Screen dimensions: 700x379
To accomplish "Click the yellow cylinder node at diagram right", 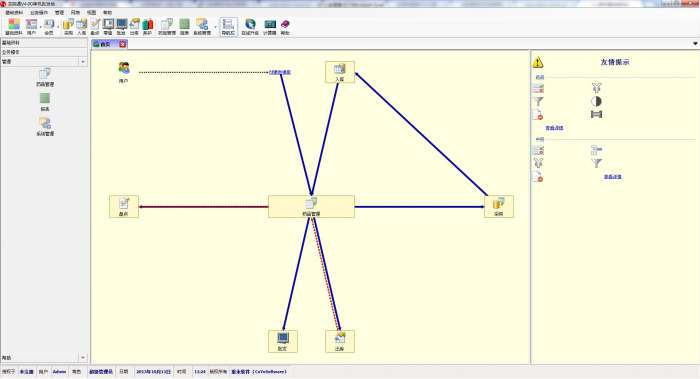I will pos(499,207).
